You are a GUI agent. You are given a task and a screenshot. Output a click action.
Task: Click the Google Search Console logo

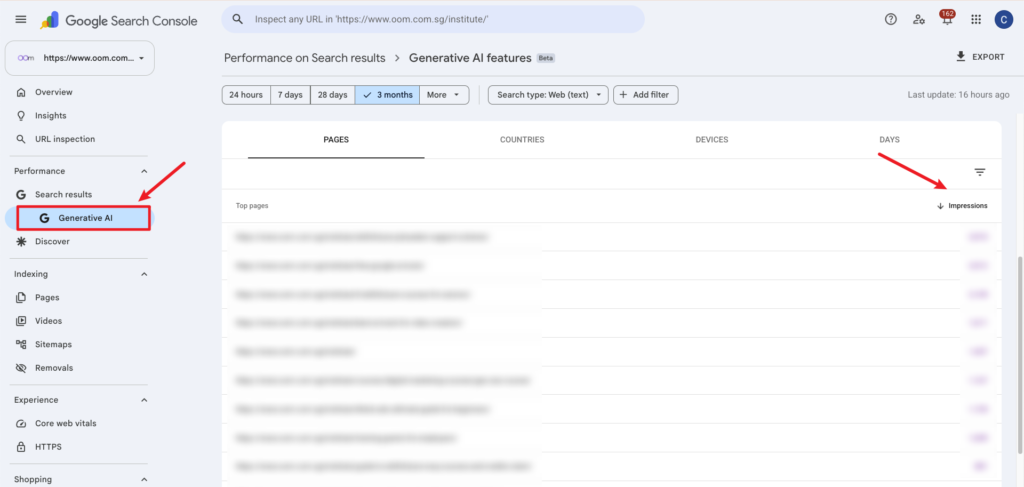(x=118, y=21)
